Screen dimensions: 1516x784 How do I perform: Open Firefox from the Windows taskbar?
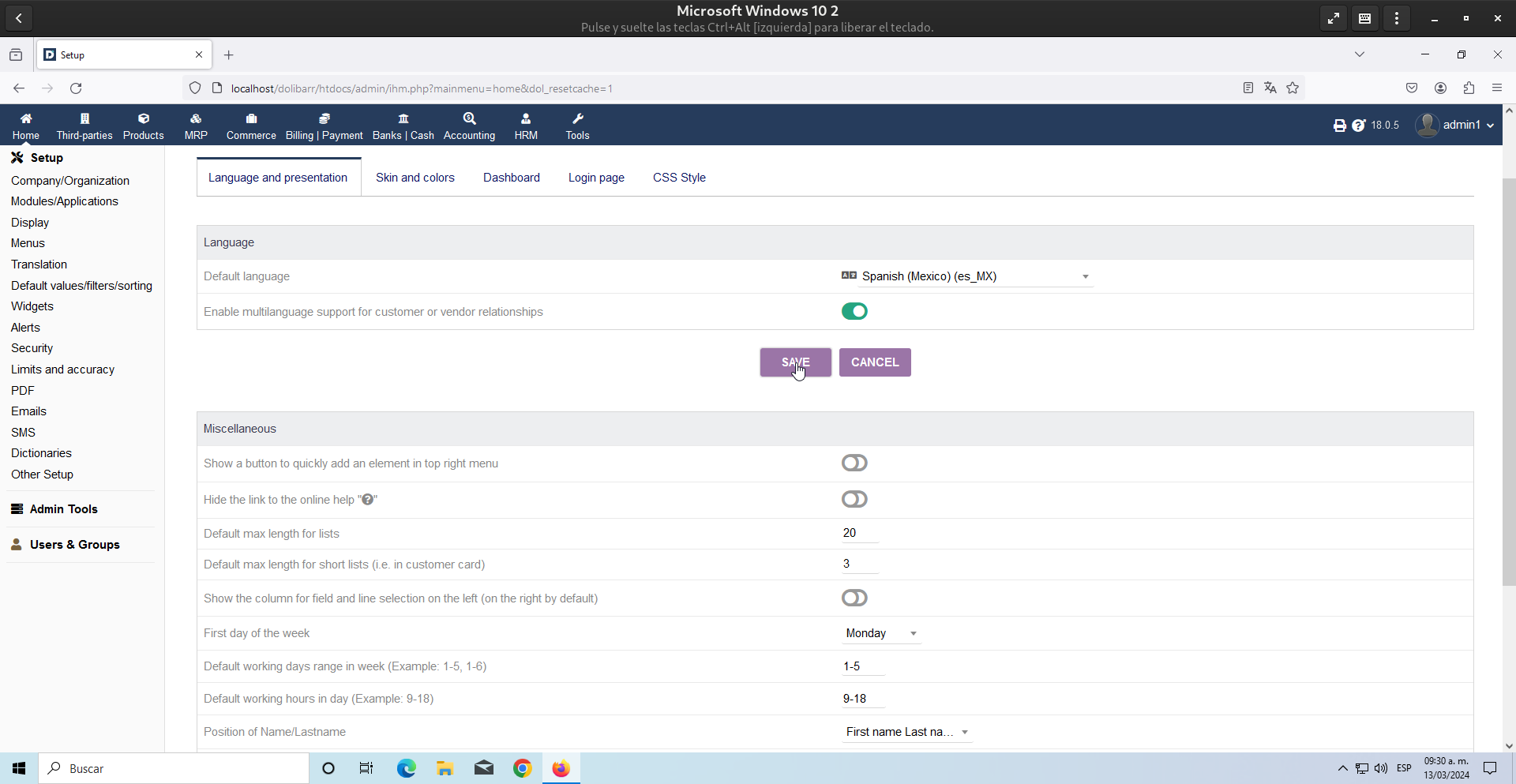pyautogui.click(x=561, y=768)
